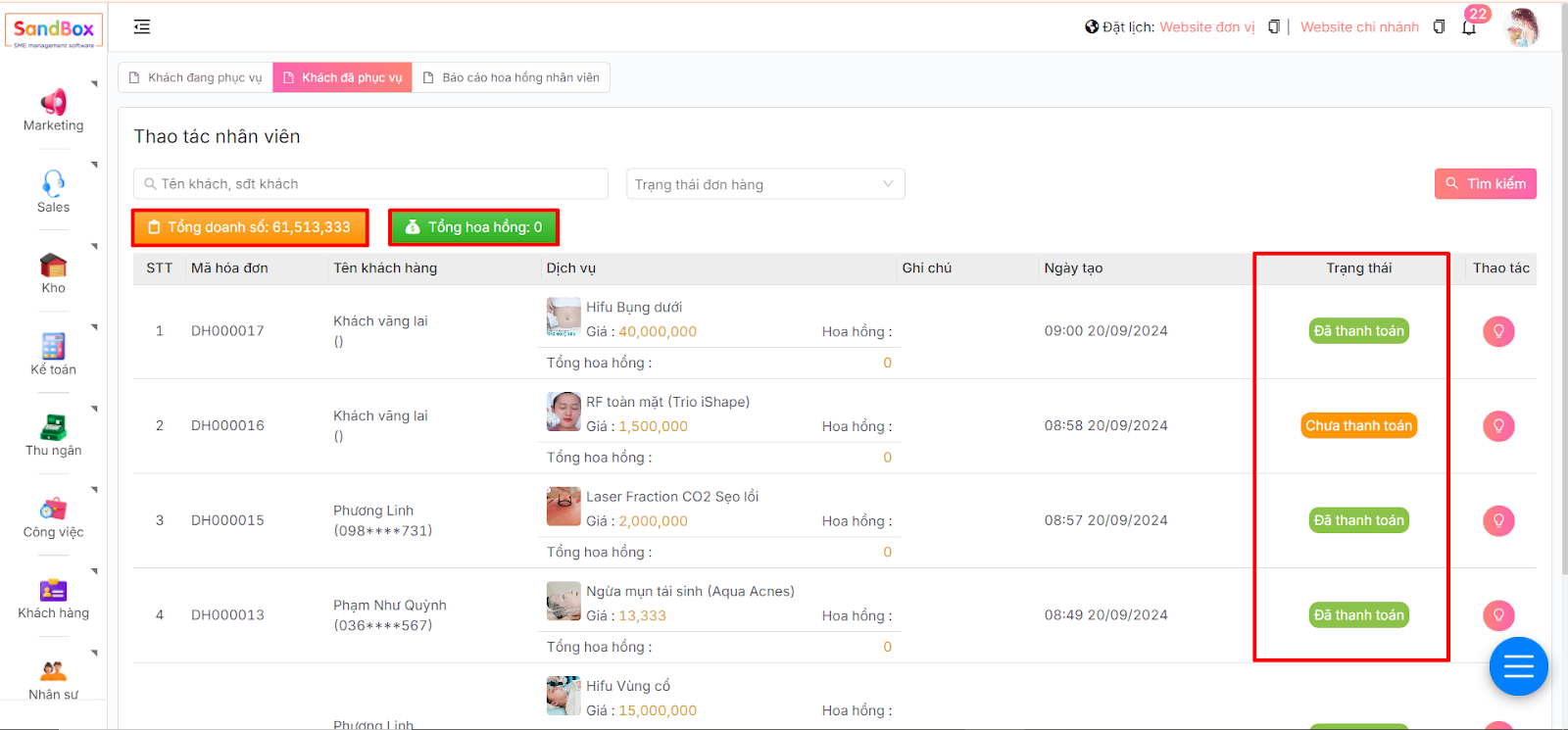Copy the Website đơn vị link icon
1568x730 pixels.
click(1273, 27)
